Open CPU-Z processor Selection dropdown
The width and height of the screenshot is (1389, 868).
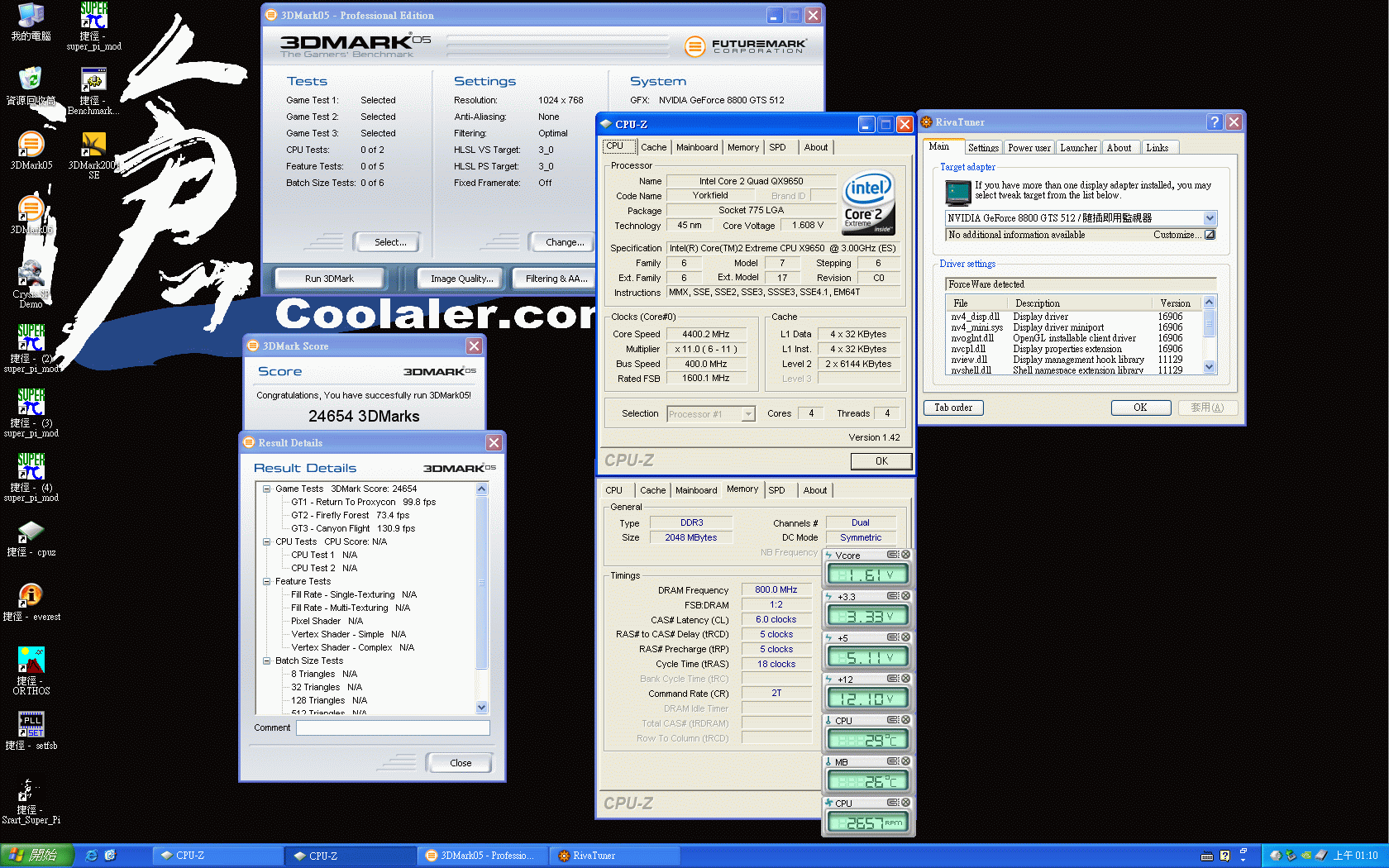click(x=748, y=414)
